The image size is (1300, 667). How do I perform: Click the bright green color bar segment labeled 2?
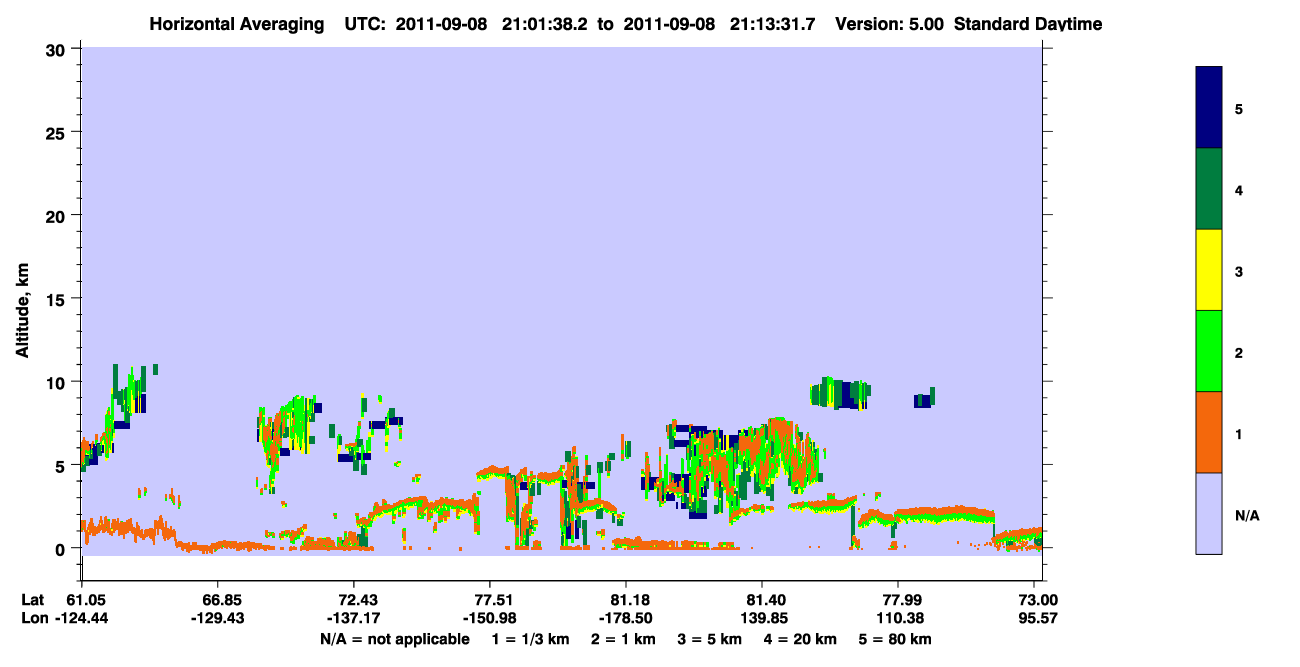pyautogui.click(x=1209, y=351)
